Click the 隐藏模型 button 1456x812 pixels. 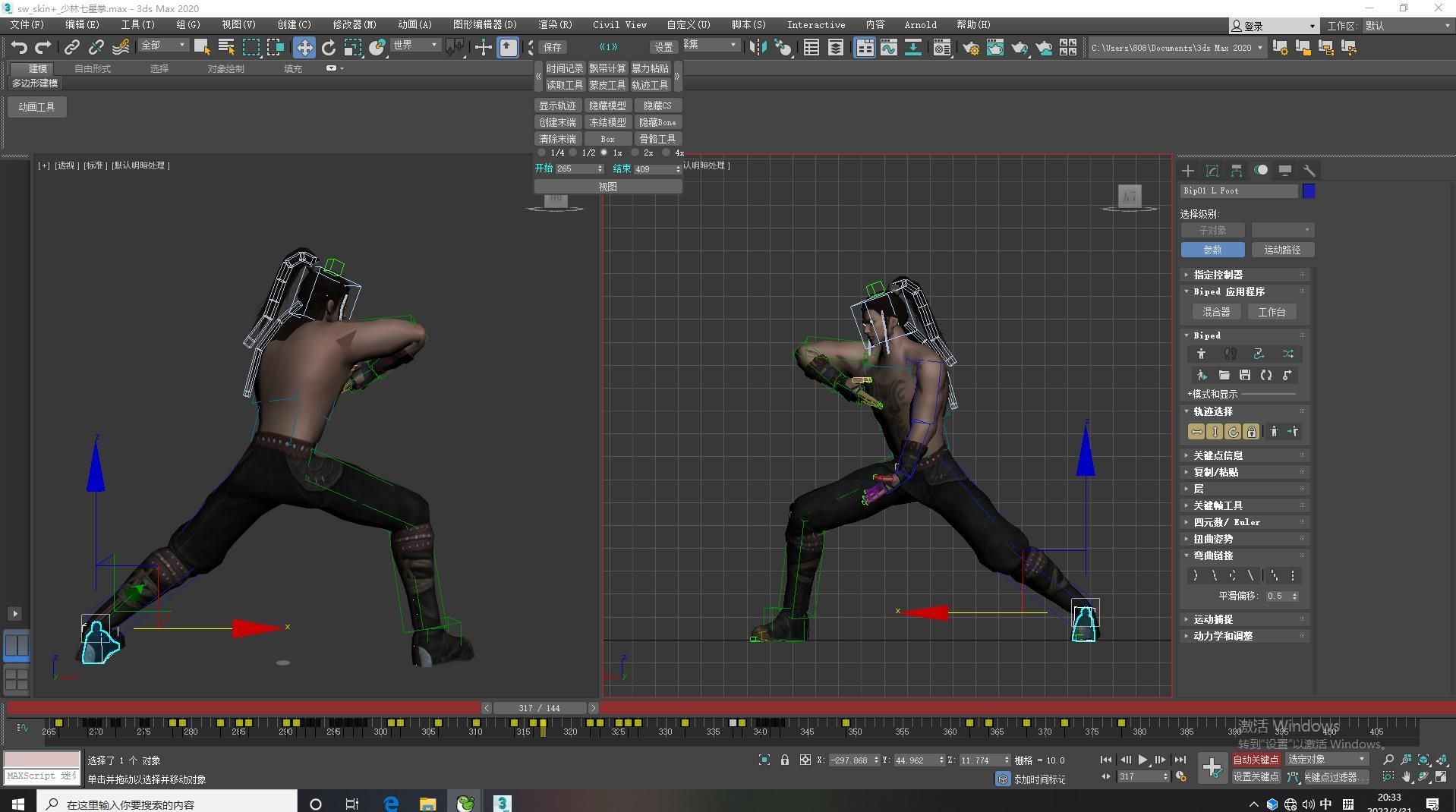pyautogui.click(x=607, y=105)
